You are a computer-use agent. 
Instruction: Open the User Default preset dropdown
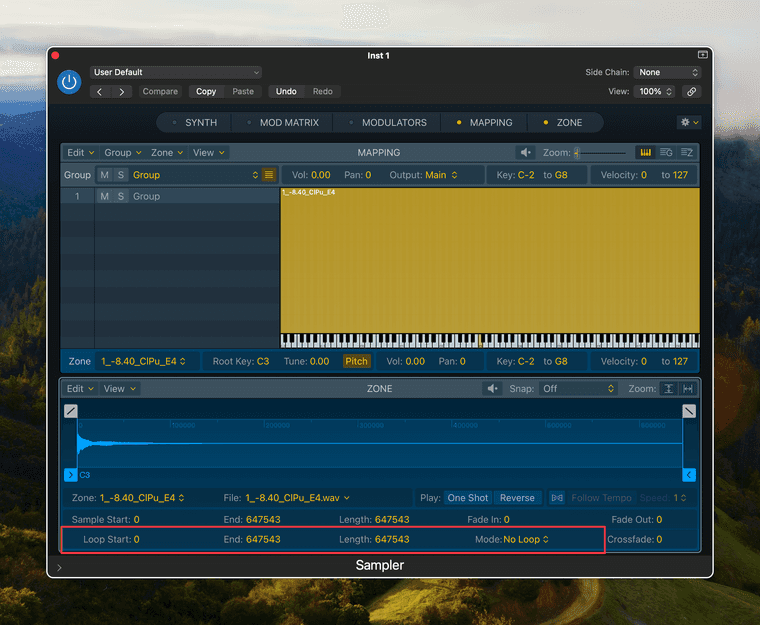pyautogui.click(x=176, y=72)
